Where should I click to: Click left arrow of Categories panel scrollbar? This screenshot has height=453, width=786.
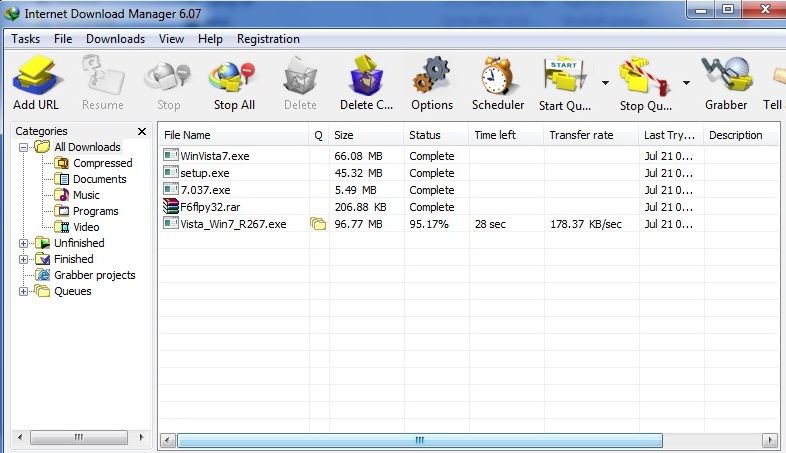pos(20,437)
